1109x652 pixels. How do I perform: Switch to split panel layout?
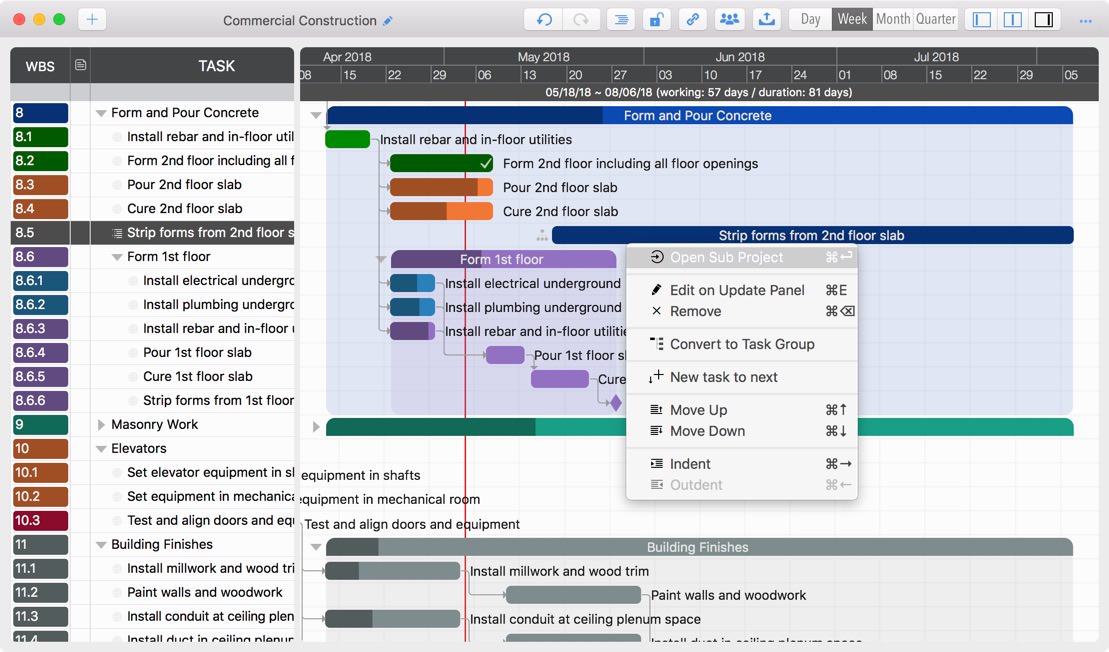[1013, 19]
